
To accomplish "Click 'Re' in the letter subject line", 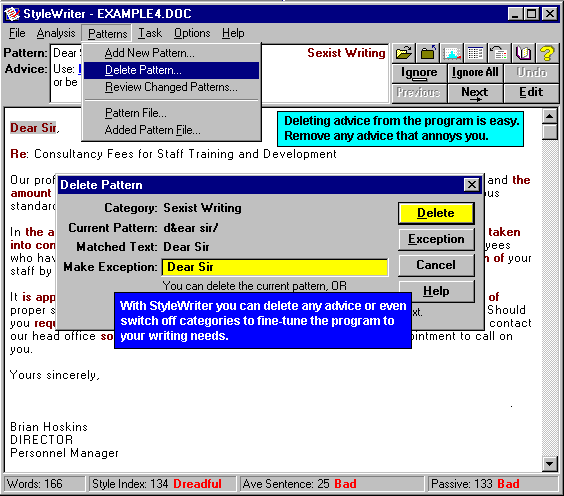I will (19, 154).
